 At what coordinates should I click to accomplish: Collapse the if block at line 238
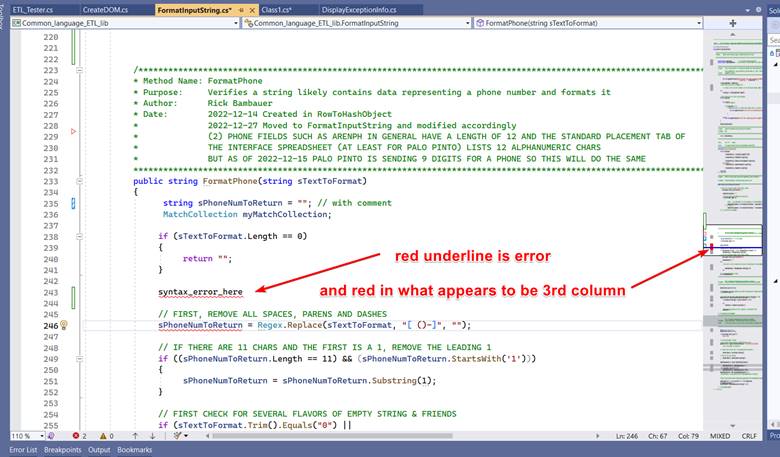coord(79,237)
